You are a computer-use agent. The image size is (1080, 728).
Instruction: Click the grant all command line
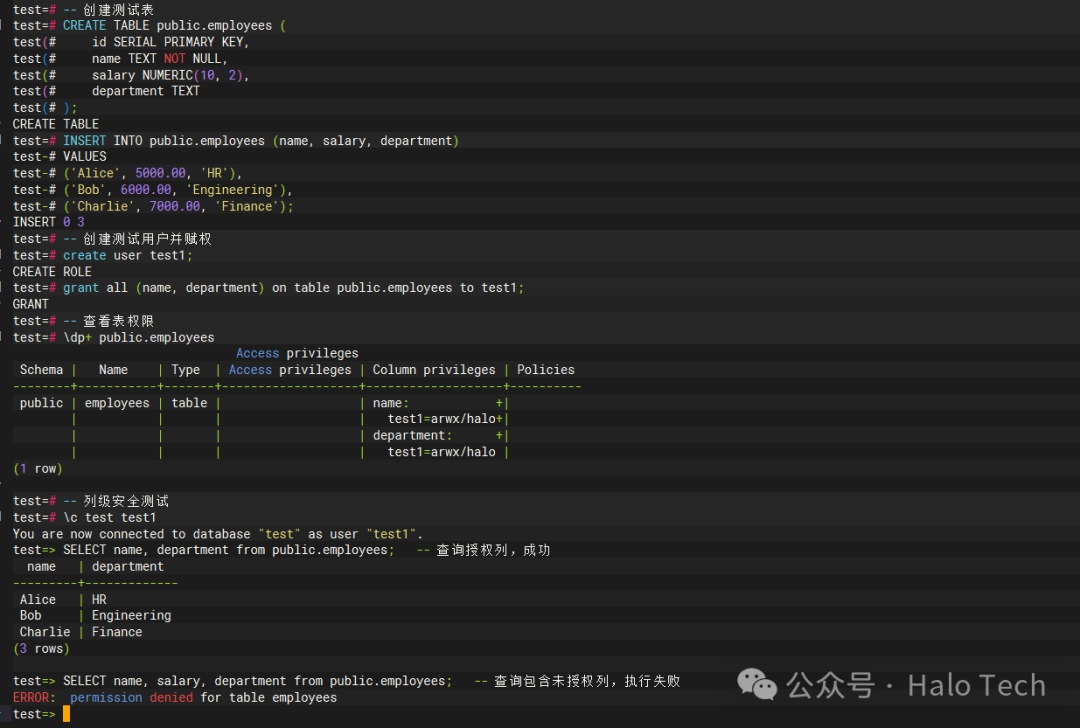[293, 288]
